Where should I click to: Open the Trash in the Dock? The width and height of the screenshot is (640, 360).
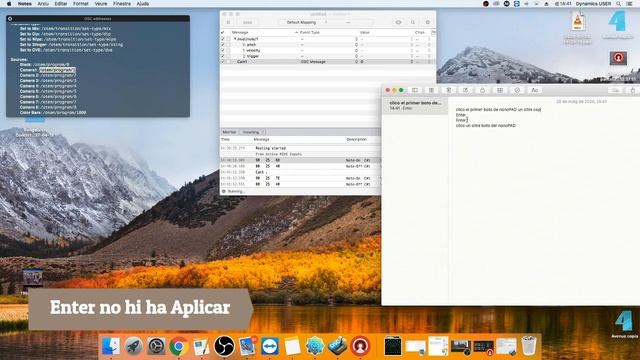529,345
